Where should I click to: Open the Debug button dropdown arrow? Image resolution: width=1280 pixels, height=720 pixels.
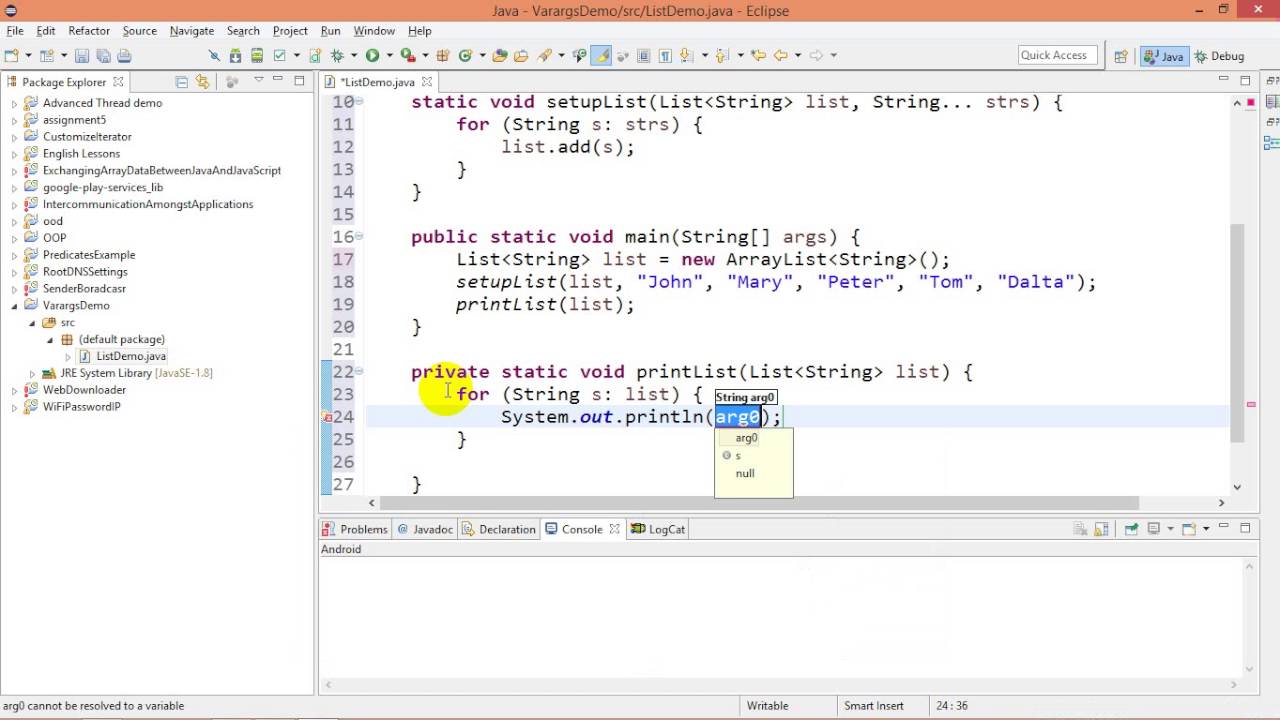(354, 56)
